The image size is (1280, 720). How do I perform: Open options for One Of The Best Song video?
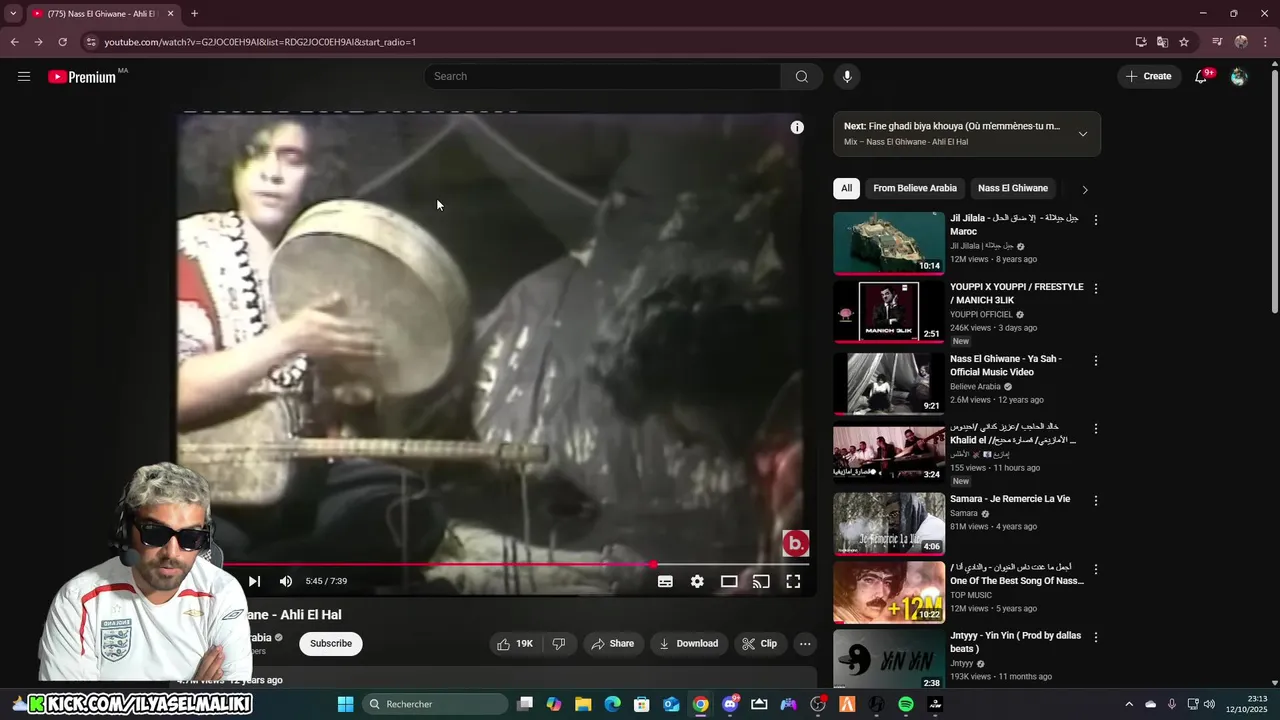click(1096, 570)
